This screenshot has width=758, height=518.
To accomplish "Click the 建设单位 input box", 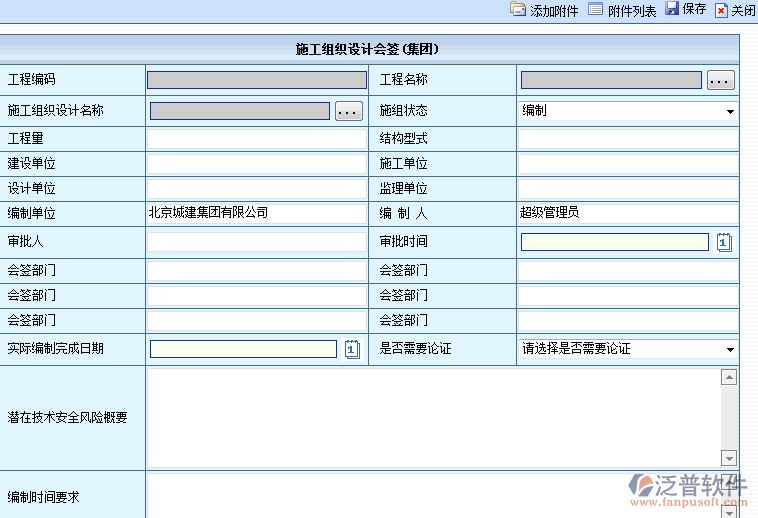I will pyautogui.click(x=257, y=164).
